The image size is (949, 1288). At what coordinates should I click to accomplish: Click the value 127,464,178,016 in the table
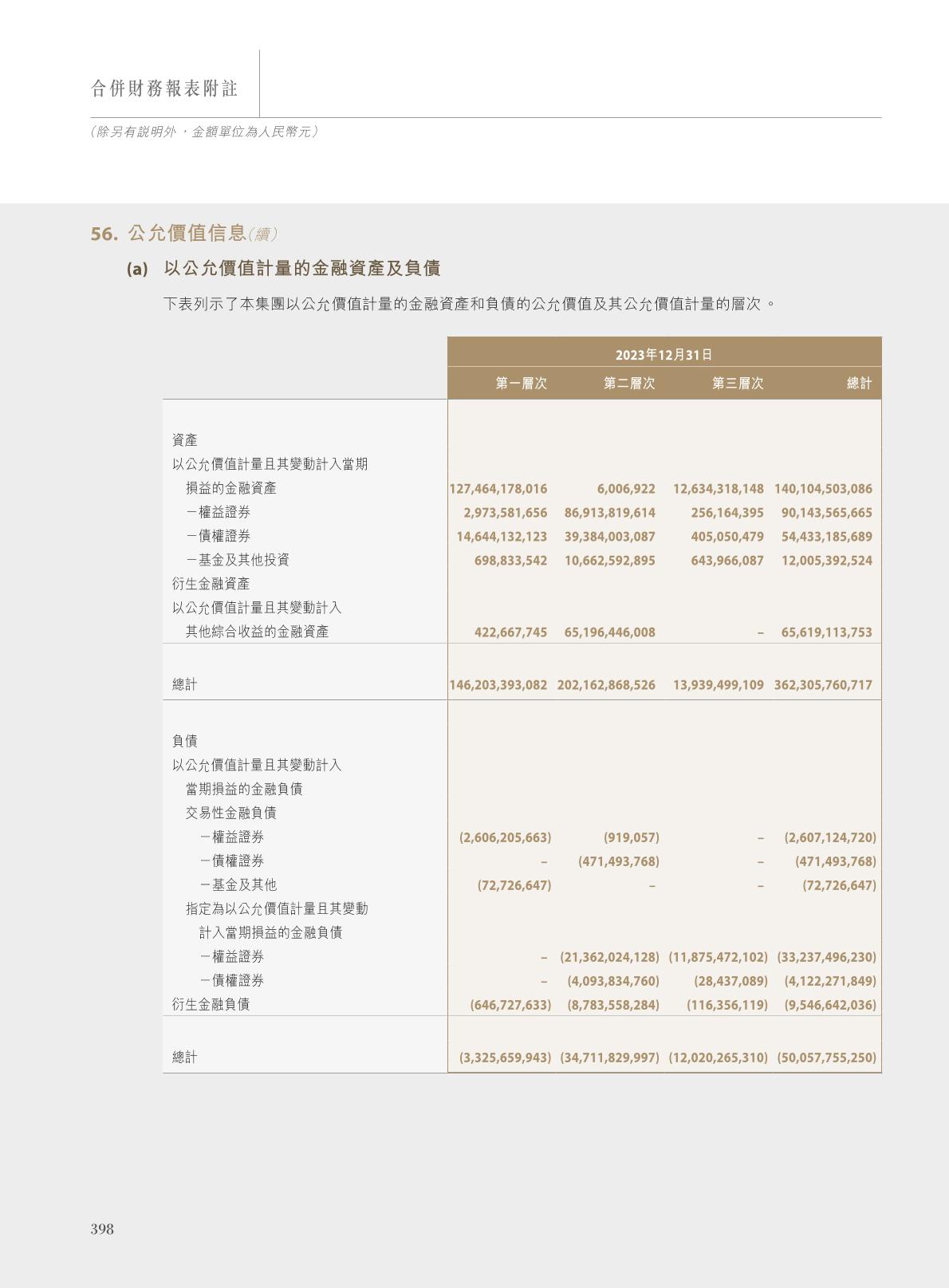(x=498, y=488)
